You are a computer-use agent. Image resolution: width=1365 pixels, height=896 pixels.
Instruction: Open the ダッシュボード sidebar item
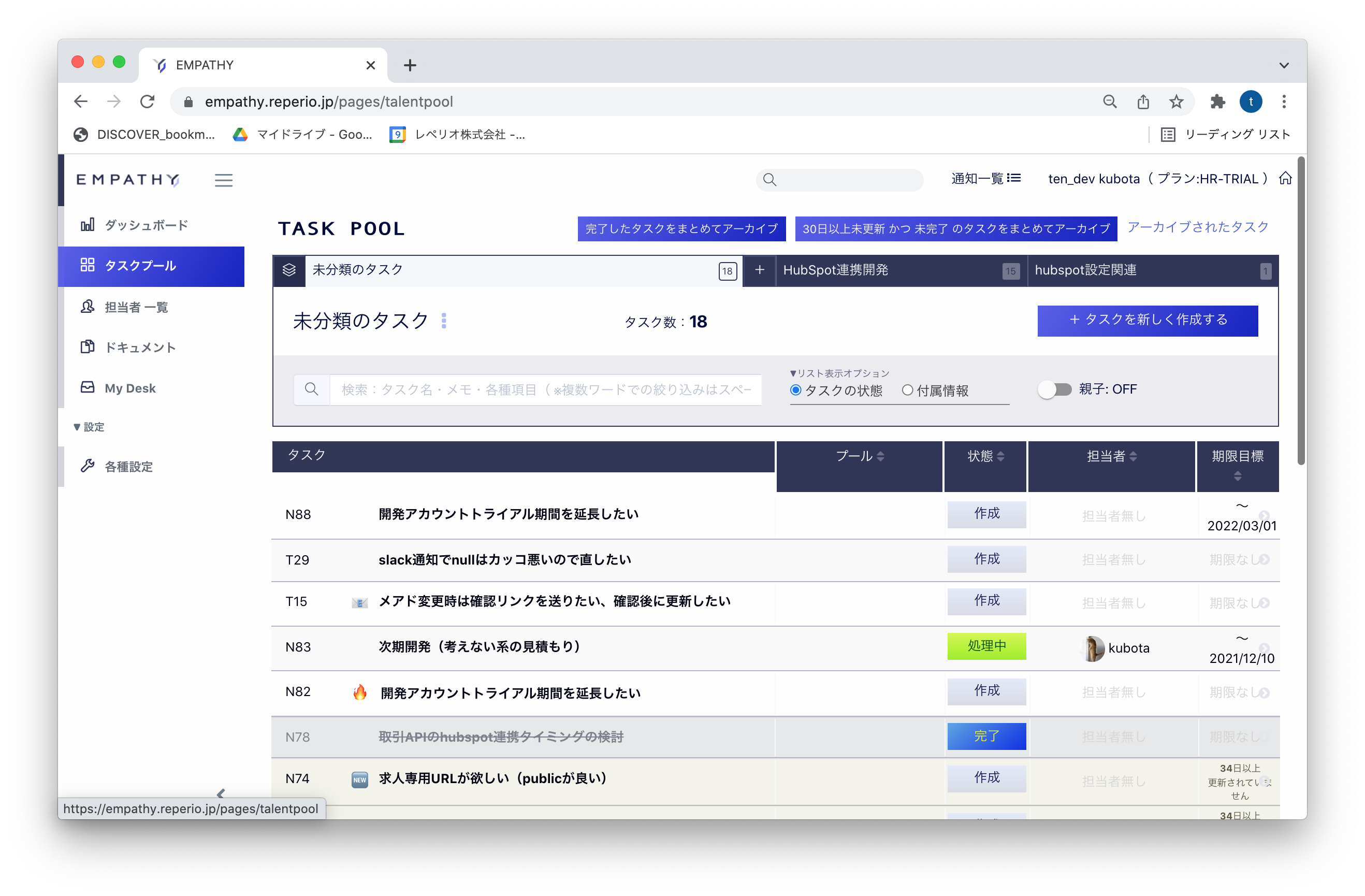(134, 225)
